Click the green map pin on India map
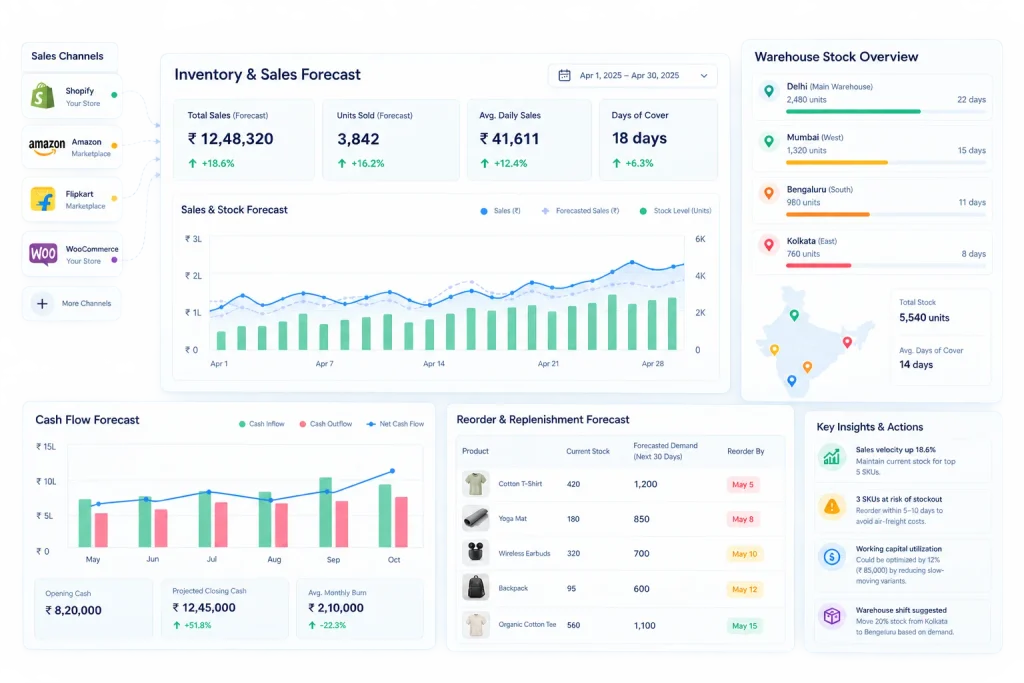Viewport: 1024px width, 683px height. (794, 315)
